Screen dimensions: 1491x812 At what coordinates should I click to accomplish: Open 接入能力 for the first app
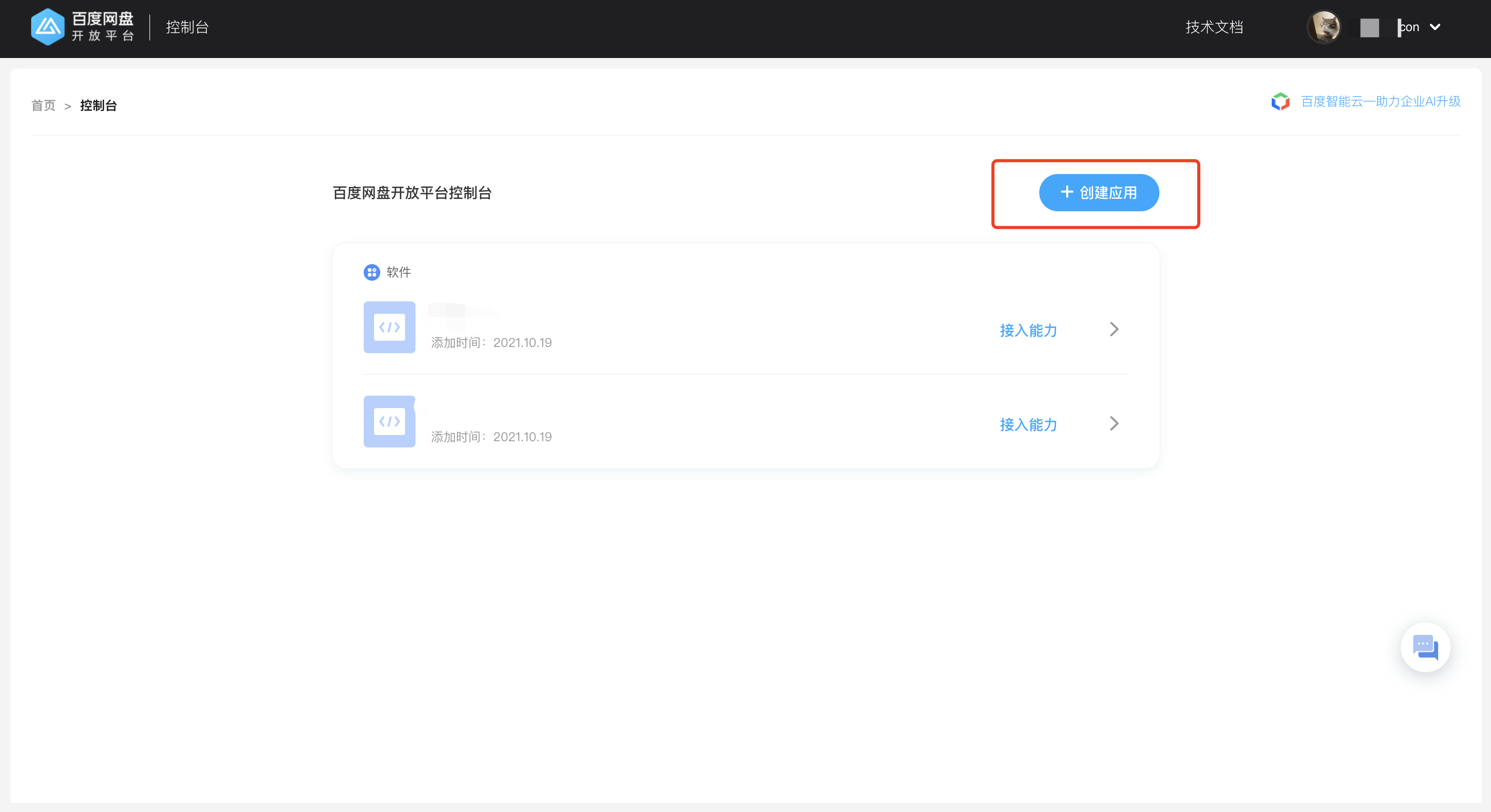tap(1028, 330)
